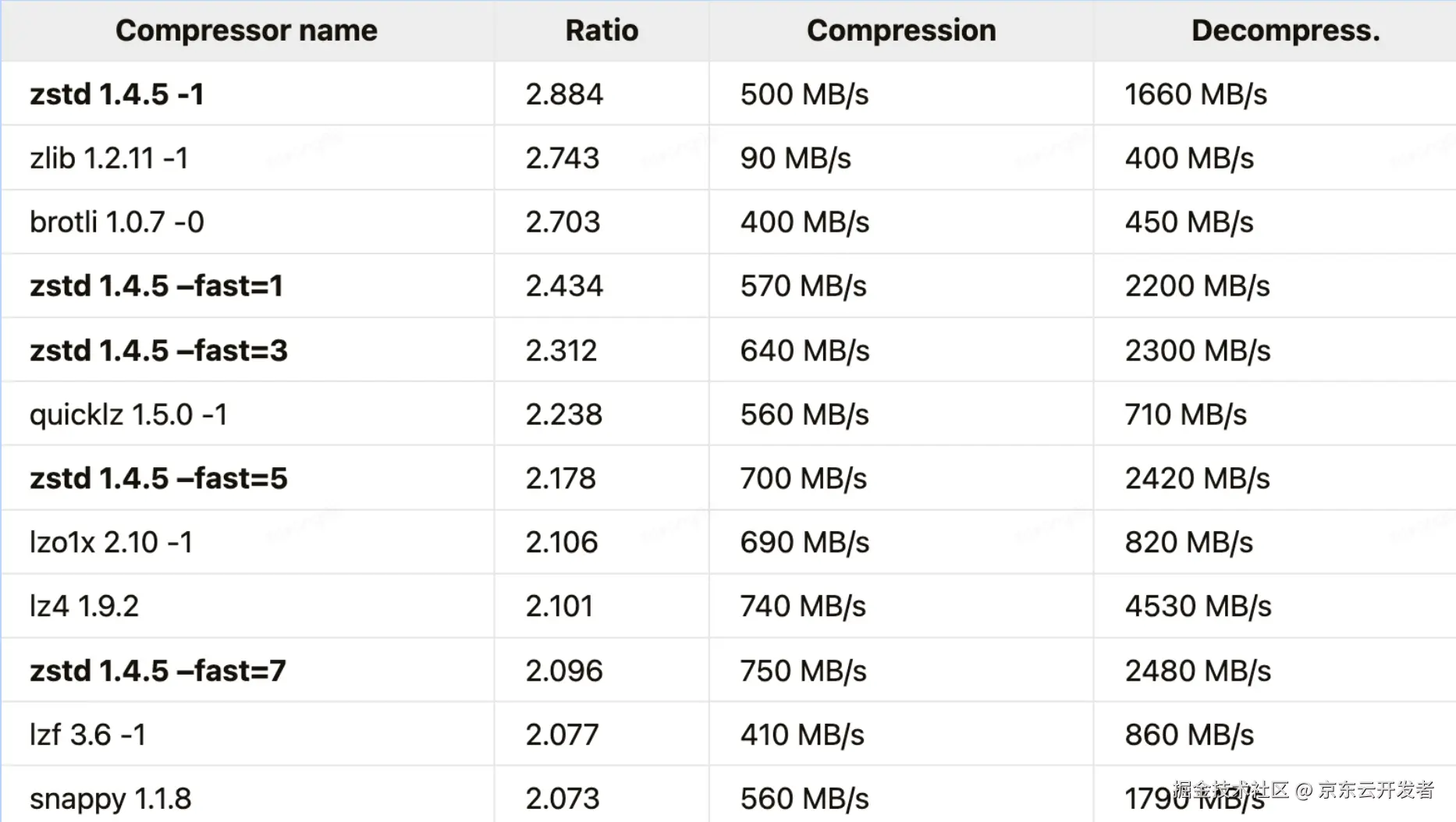Click the Compressor name column header

tap(246, 30)
